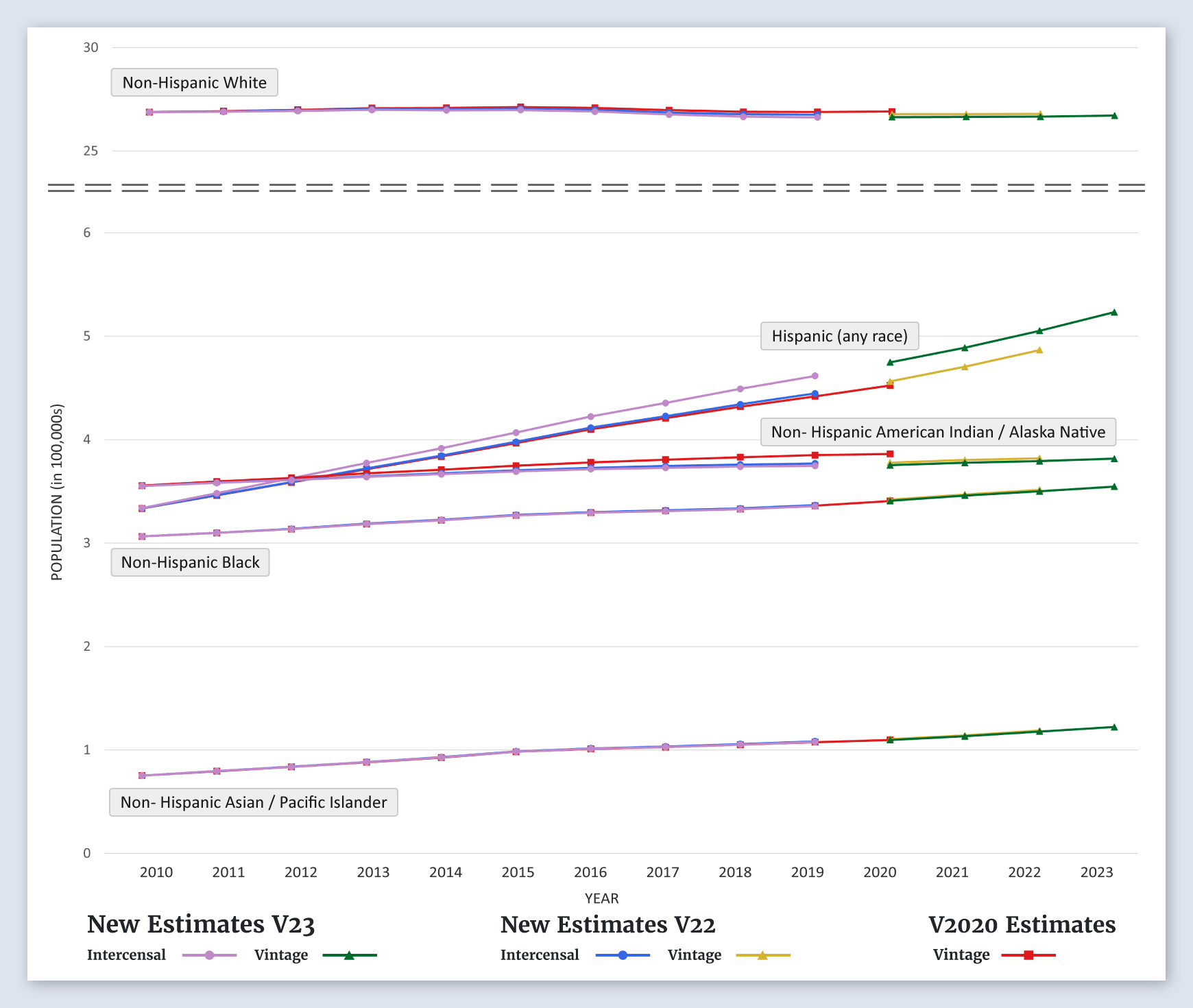Toggle the Vintage series under V2020 Estimates

[961, 955]
